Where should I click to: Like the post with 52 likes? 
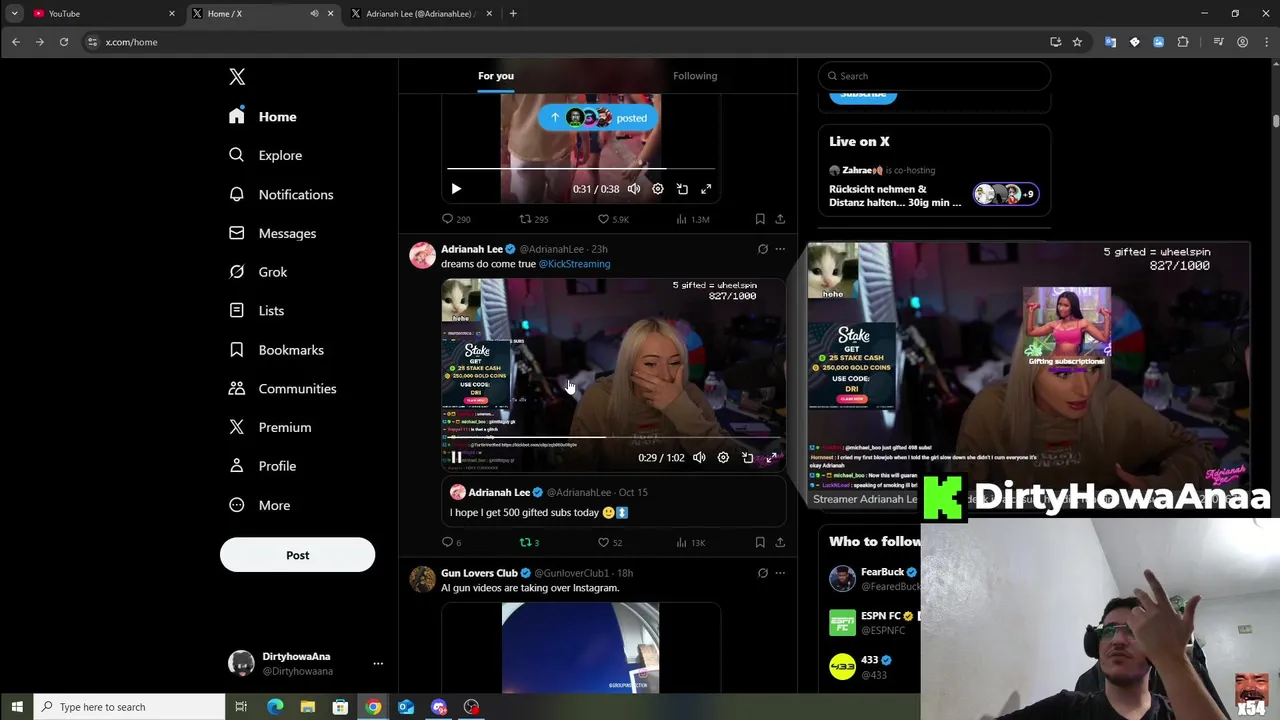click(x=610, y=543)
